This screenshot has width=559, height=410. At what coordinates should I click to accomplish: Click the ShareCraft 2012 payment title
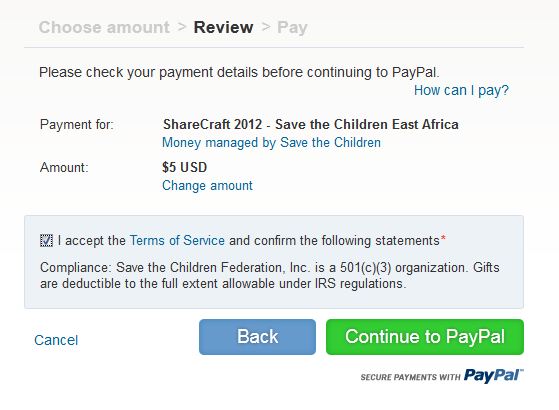click(x=311, y=124)
